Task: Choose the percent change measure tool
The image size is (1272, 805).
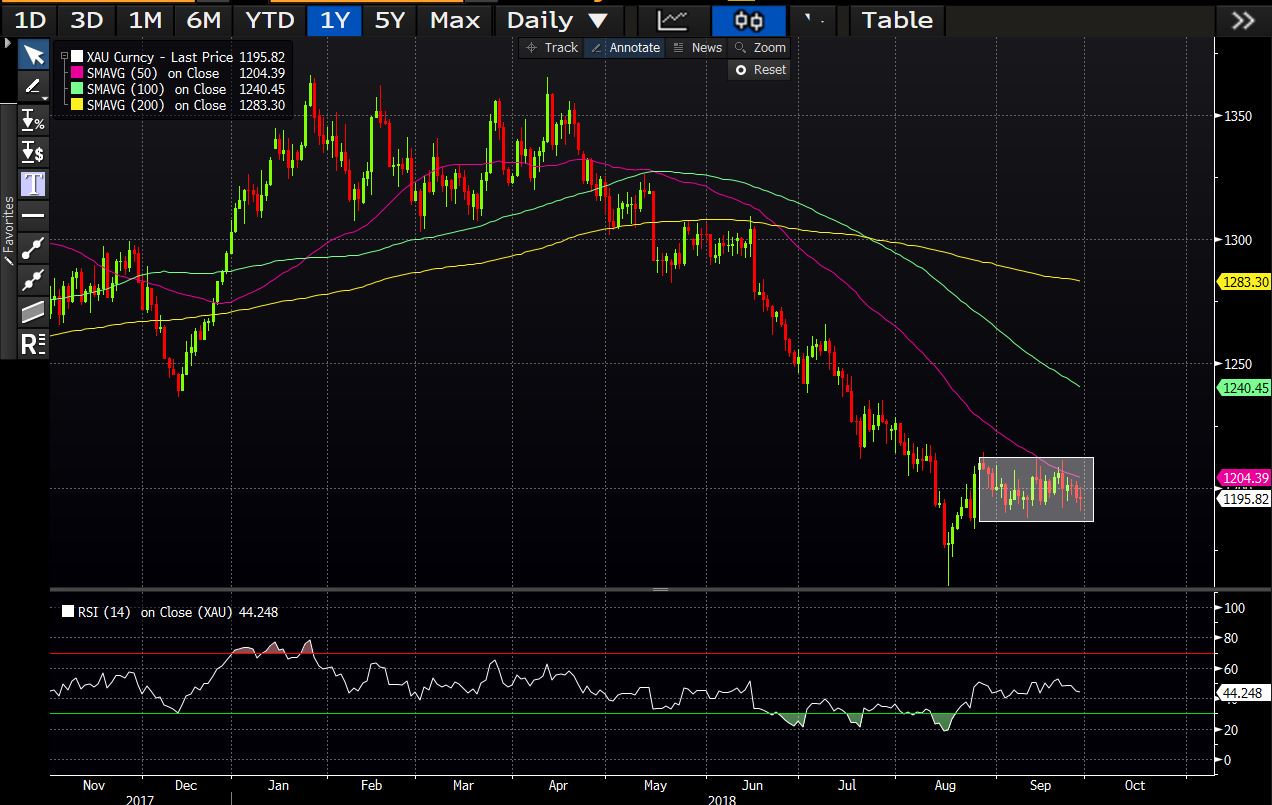Action: pyautogui.click(x=33, y=120)
